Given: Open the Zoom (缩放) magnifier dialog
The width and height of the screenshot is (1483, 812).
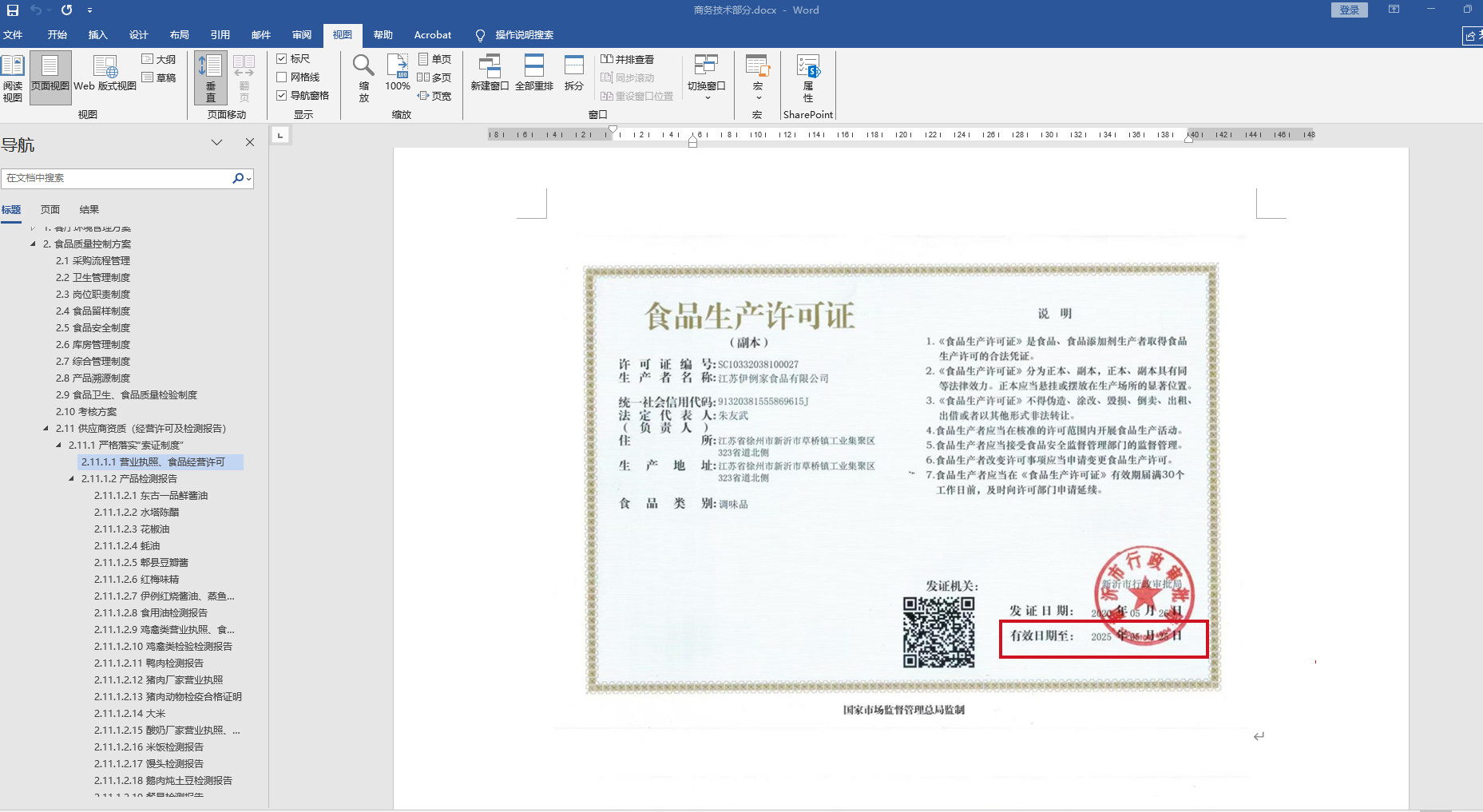Looking at the screenshot, I should [364, 78].
